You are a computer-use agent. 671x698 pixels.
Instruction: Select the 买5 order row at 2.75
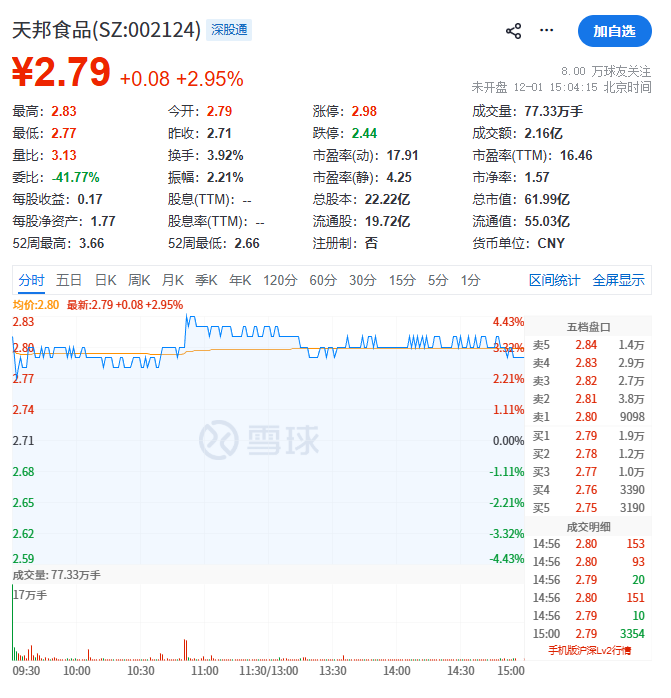588,508
